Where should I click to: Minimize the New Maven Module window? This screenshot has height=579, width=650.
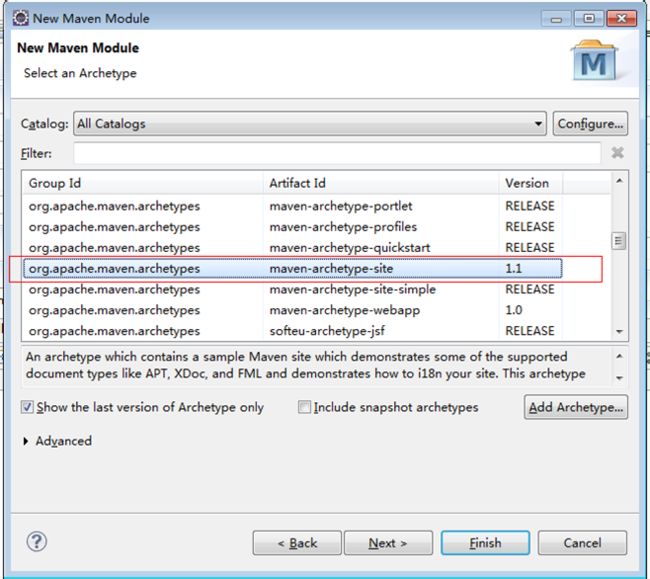point(556,19)
